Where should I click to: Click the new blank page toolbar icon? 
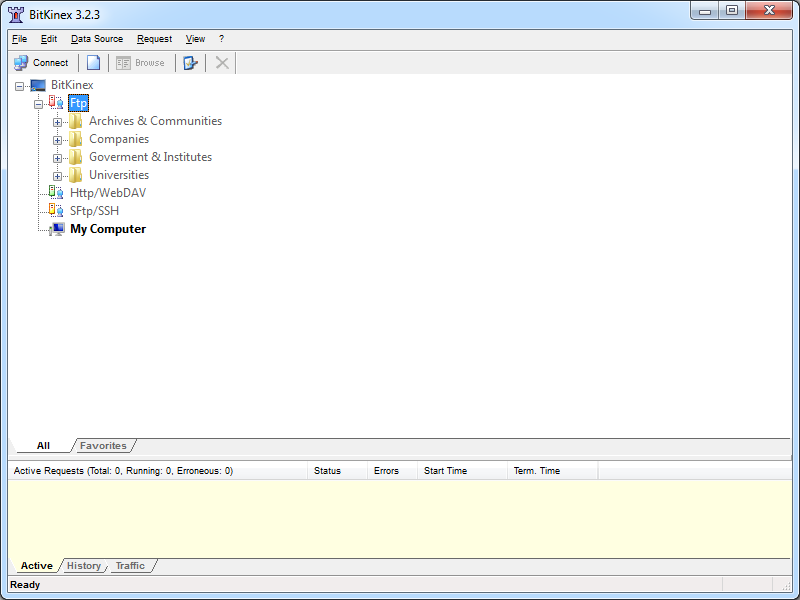tap(93, 63)
